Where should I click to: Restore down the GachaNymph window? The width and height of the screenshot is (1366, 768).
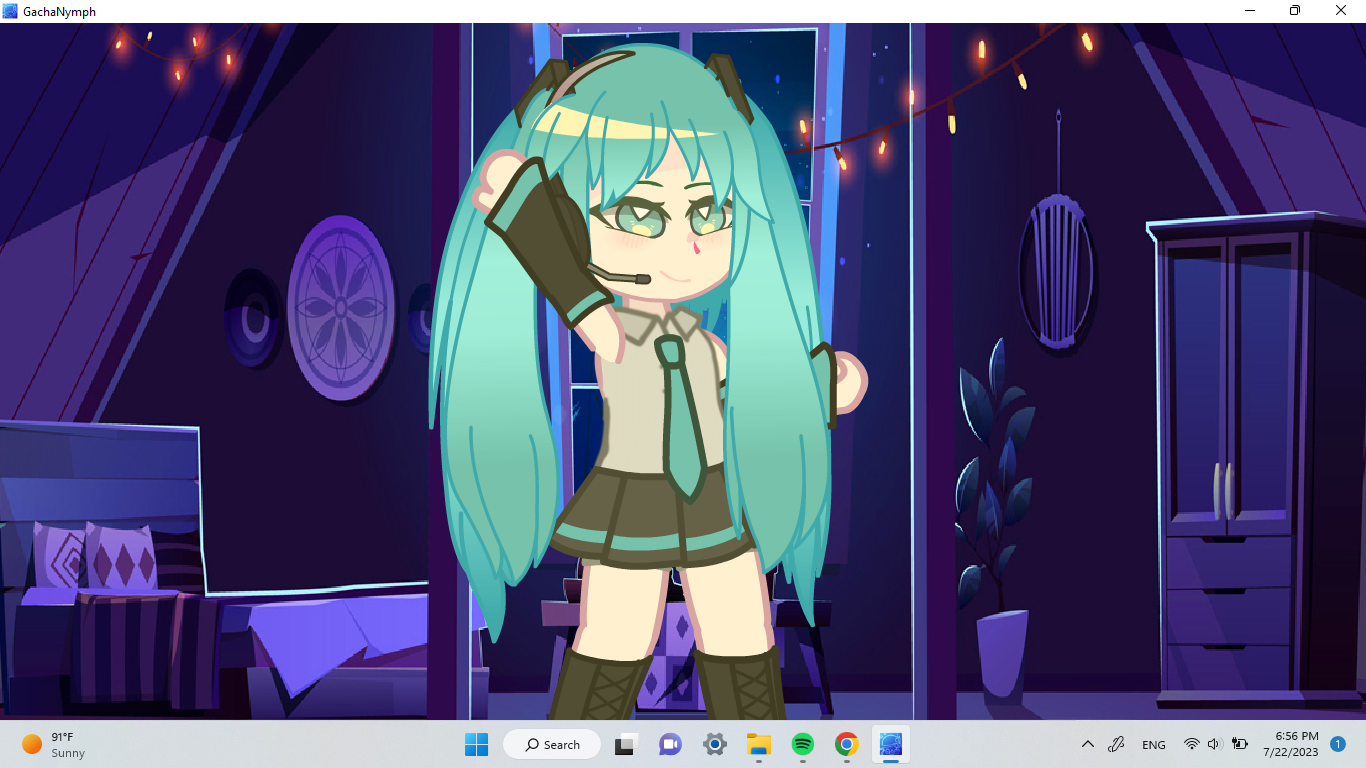[x=1295, y=11]
